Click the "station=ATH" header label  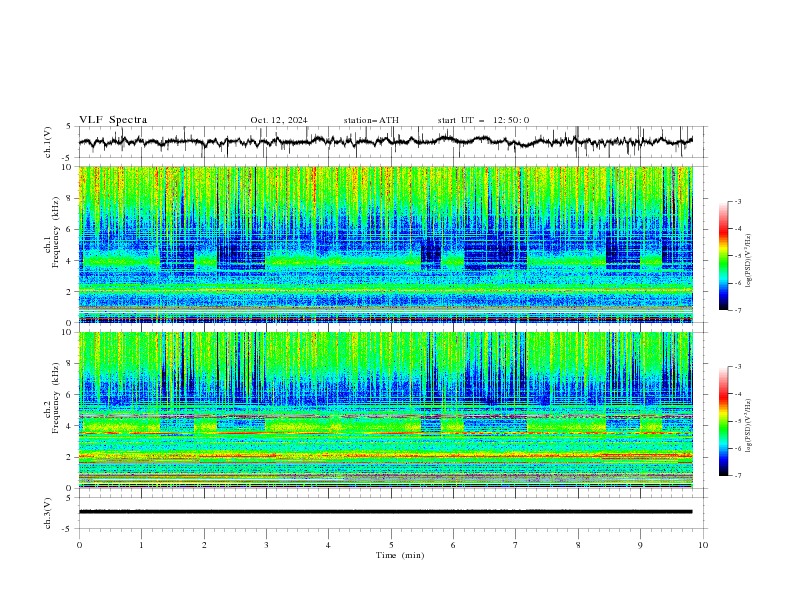pos(371,120)
